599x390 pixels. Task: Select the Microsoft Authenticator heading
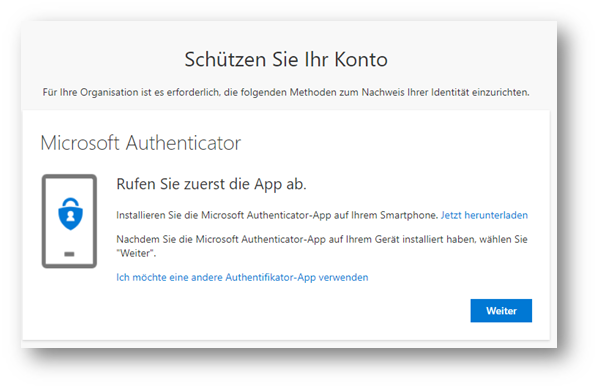coord(141,143)
